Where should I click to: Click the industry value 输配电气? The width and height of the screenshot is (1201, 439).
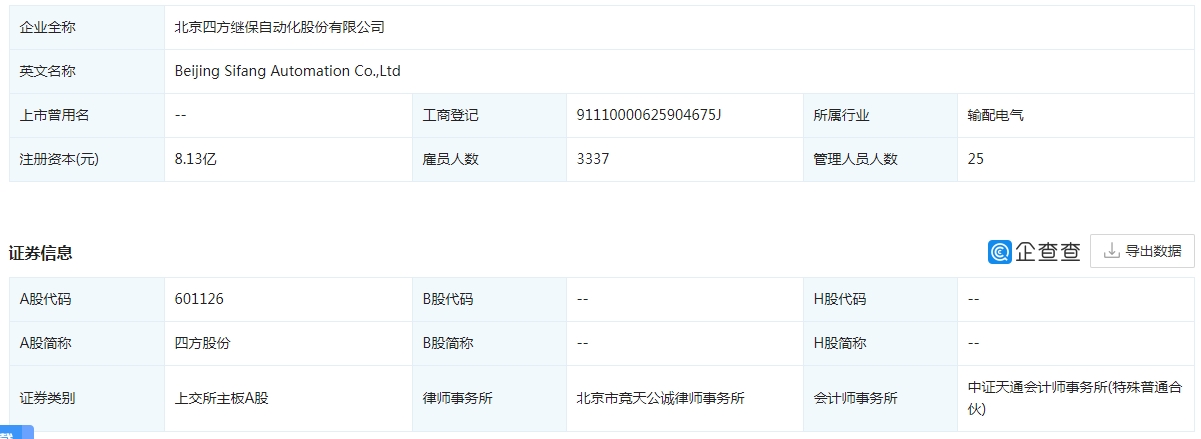(x=996, y=115)
